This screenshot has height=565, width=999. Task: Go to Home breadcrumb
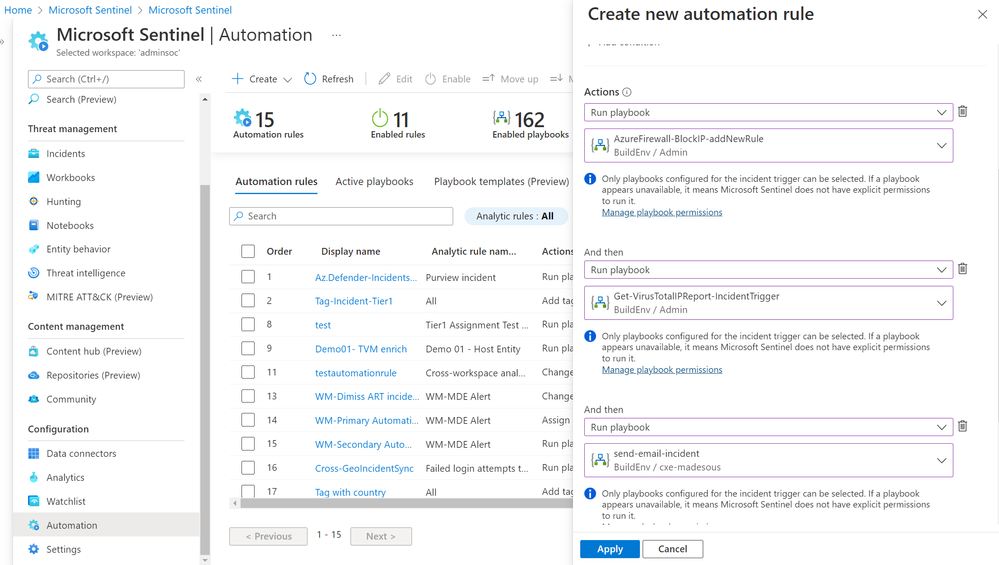tap(17, 10)
